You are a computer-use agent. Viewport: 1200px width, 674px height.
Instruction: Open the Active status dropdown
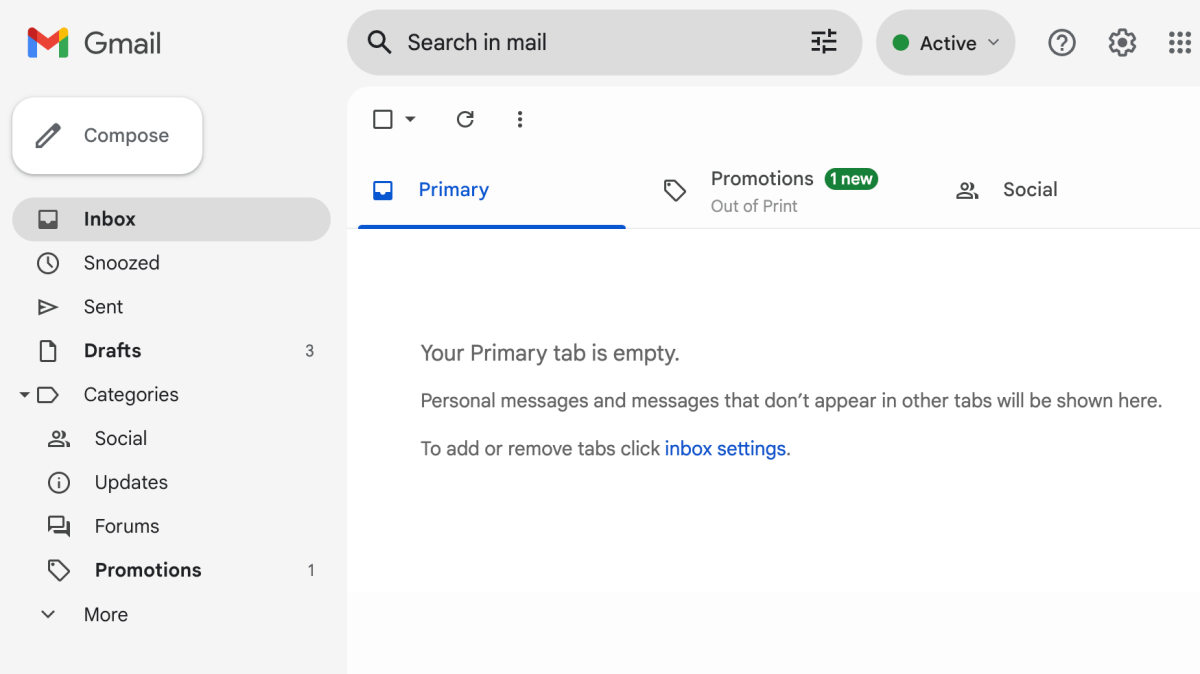[x=945, y=43]
